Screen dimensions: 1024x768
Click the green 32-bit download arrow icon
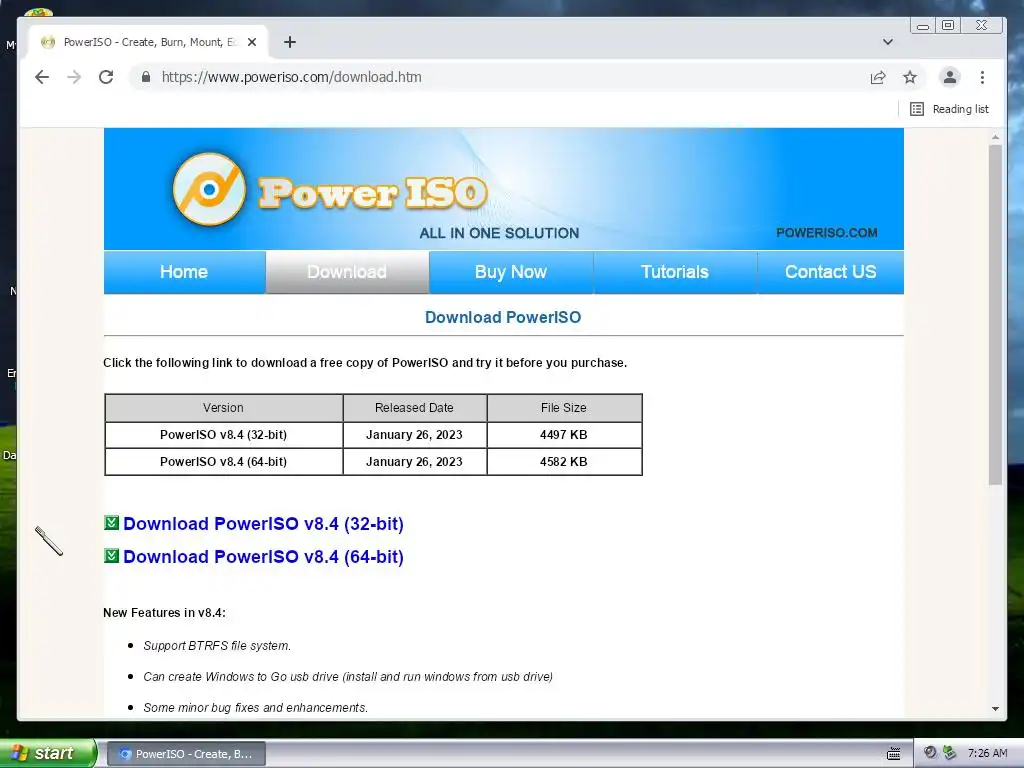(x=112, y=522)
